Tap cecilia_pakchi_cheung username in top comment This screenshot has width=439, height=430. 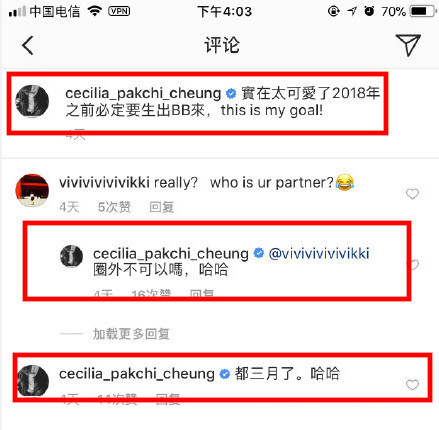(x=143, y=93)
